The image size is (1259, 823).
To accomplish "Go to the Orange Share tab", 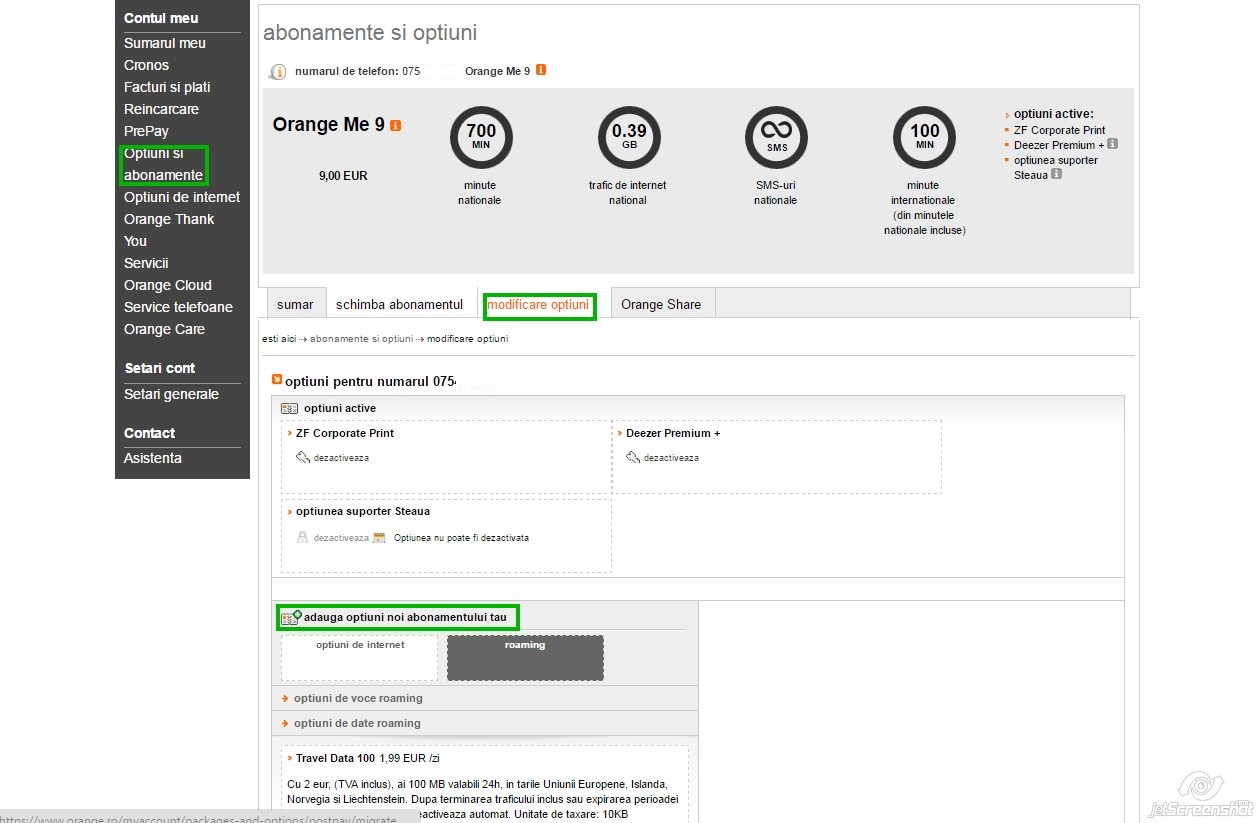I will pyautogui.click(x=661, y=304).
